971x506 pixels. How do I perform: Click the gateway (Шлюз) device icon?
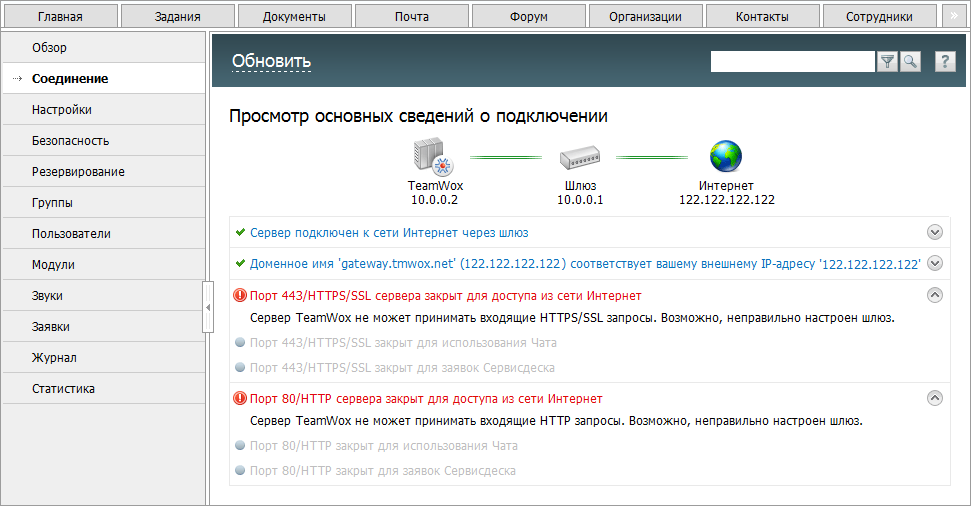pos(580,157)
